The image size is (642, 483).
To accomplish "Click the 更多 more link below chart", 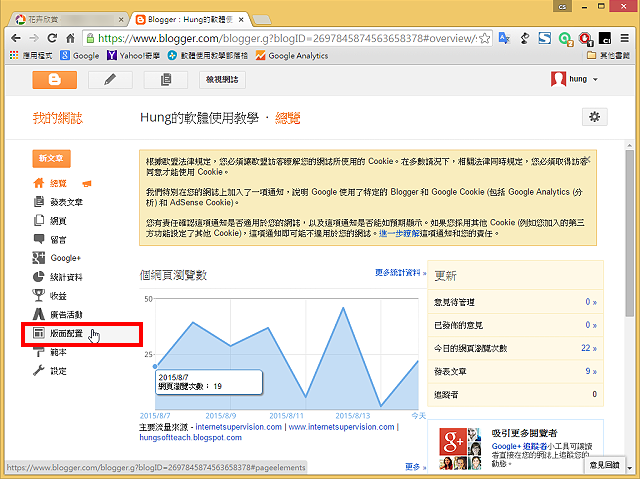I will 415,467.
